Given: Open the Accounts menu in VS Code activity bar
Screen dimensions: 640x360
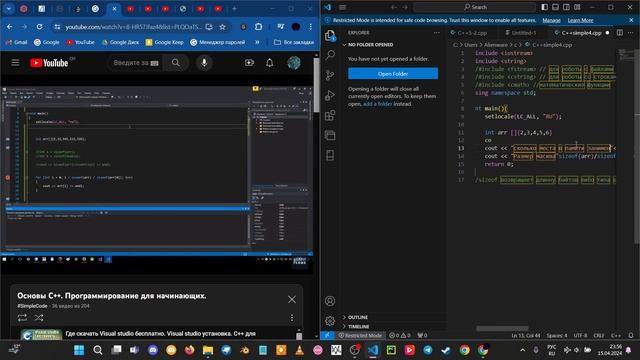Looking at the screenshot, I should click(x=330, y=301).
